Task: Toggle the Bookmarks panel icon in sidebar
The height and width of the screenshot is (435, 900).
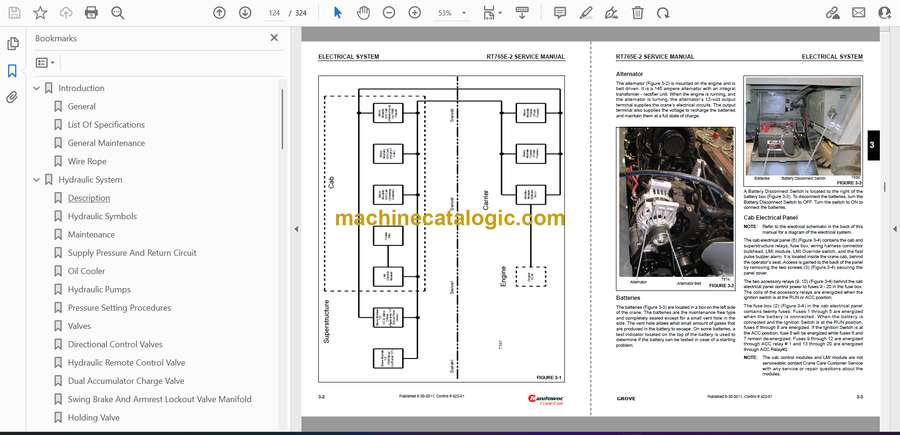Action: tap(12, 71)
